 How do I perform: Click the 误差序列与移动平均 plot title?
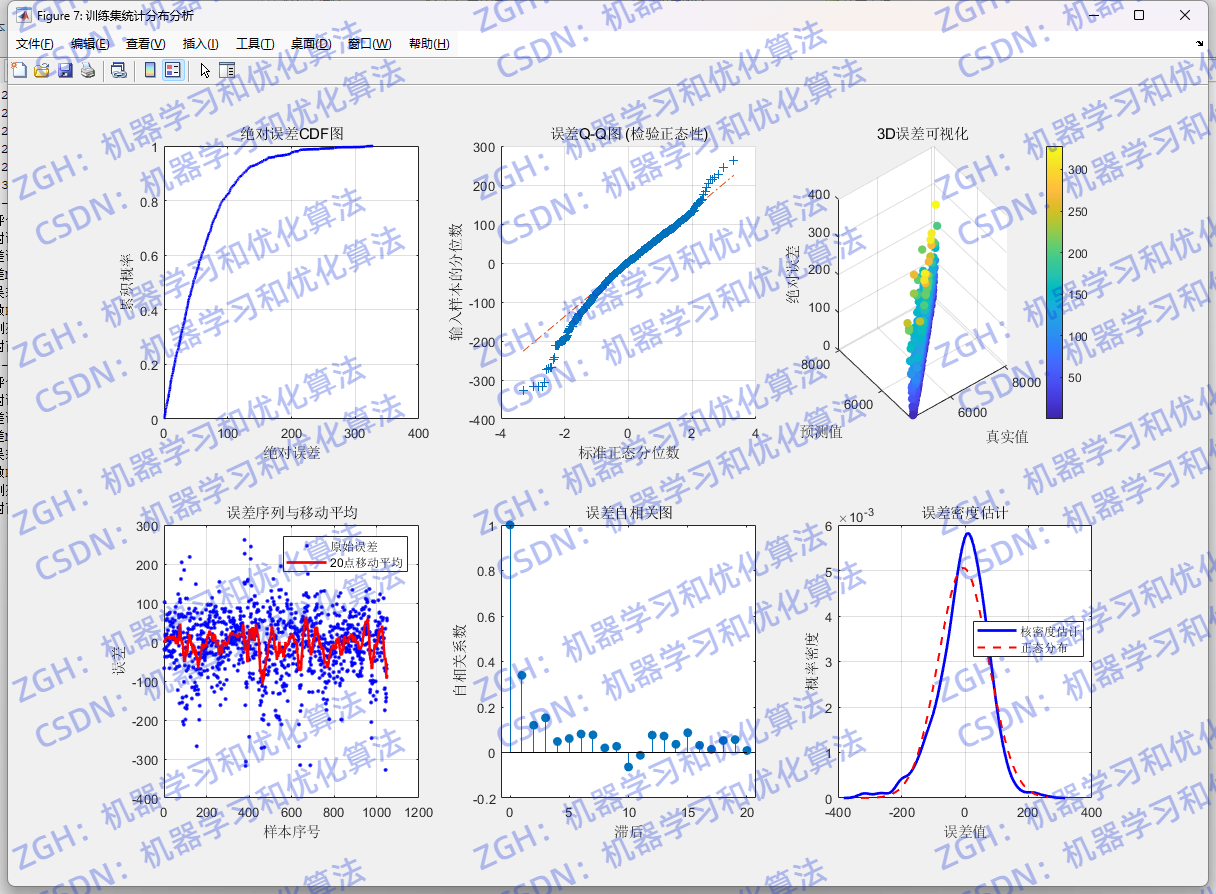(x=292, y=513)
